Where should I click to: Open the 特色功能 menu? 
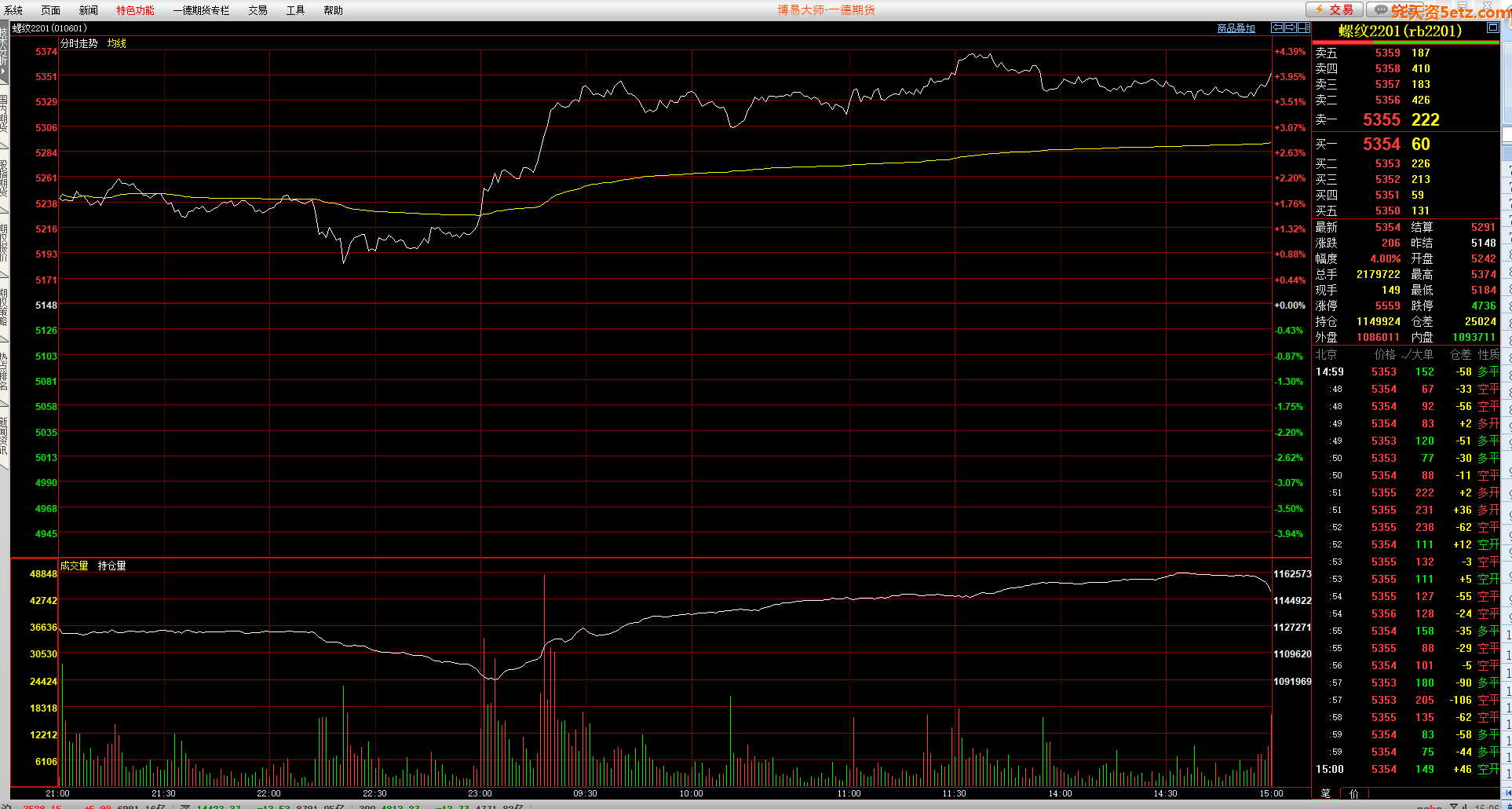tap(135, 10)
